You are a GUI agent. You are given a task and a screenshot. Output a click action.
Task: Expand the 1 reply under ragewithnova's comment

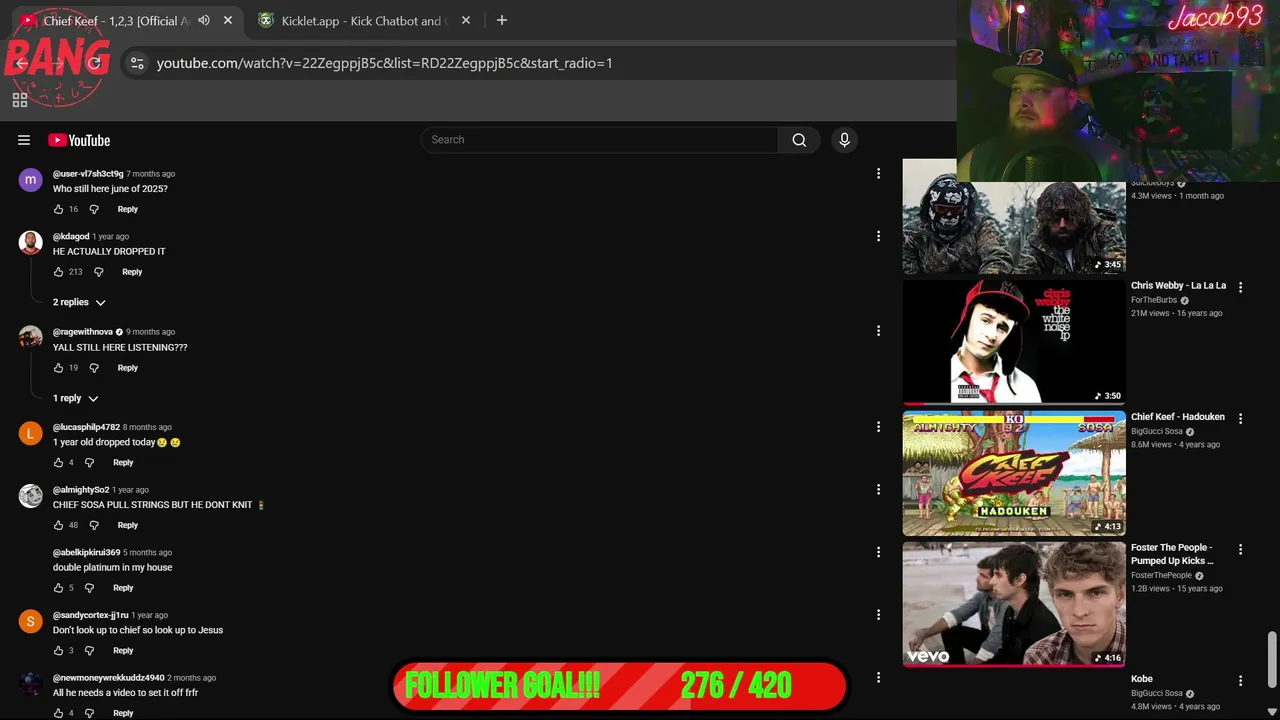[x=76, y=398]
